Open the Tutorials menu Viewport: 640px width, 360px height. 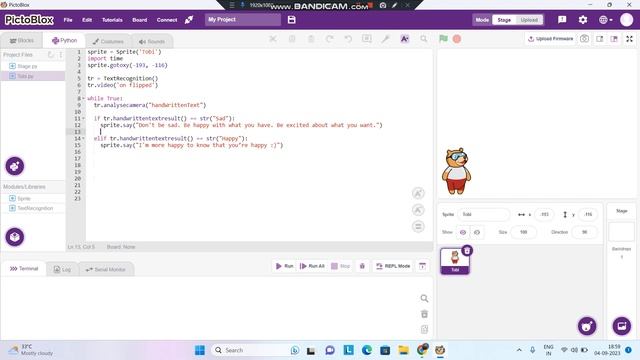click(x=112, y=20)
